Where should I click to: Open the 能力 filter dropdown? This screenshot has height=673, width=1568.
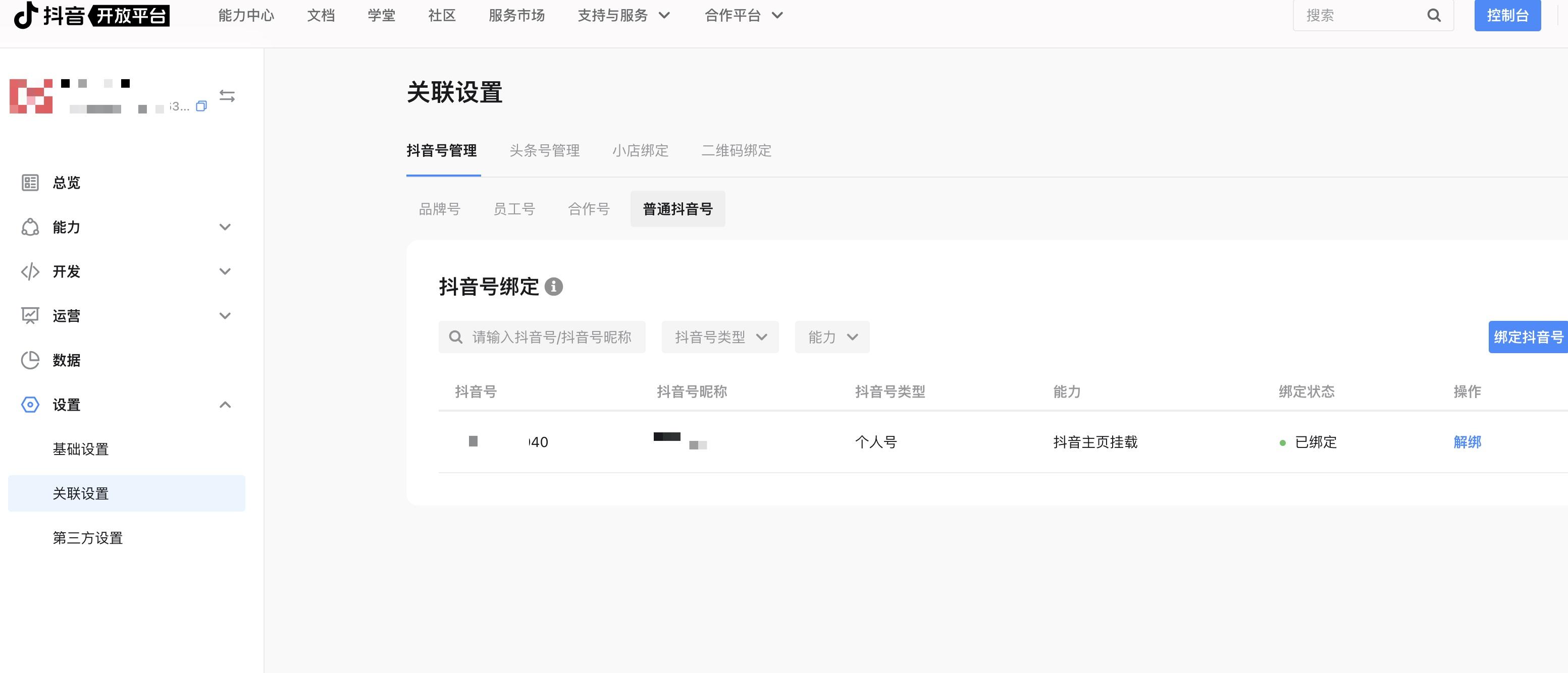(x=832, y=337)
